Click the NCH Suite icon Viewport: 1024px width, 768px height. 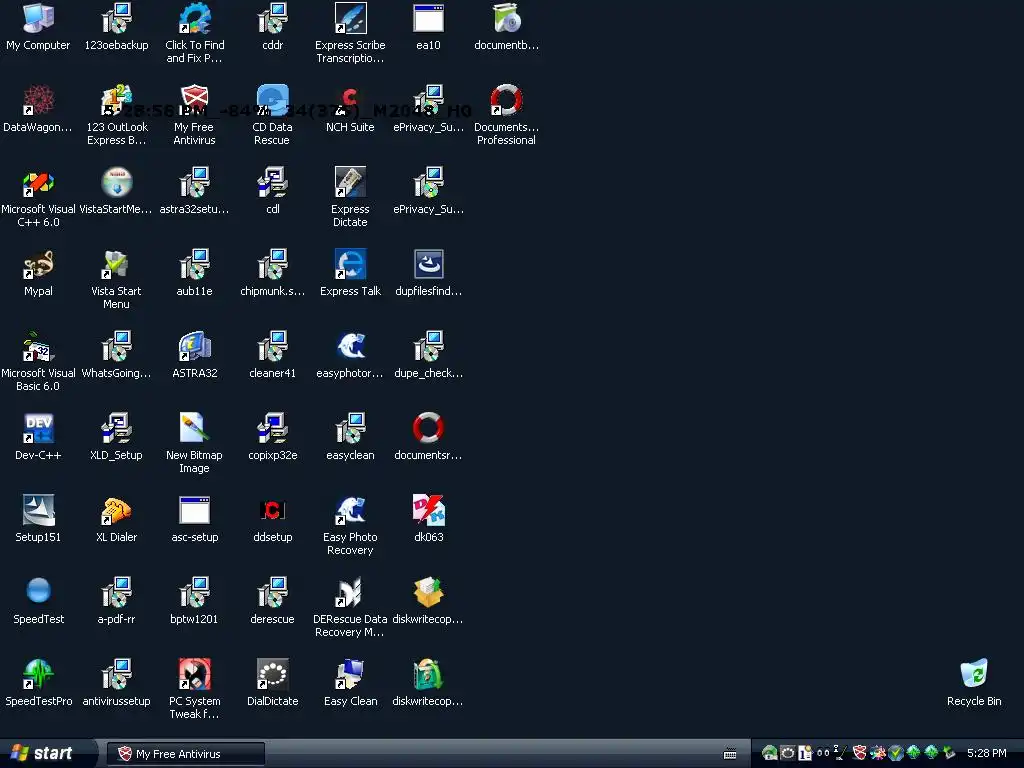click(350, 109)
